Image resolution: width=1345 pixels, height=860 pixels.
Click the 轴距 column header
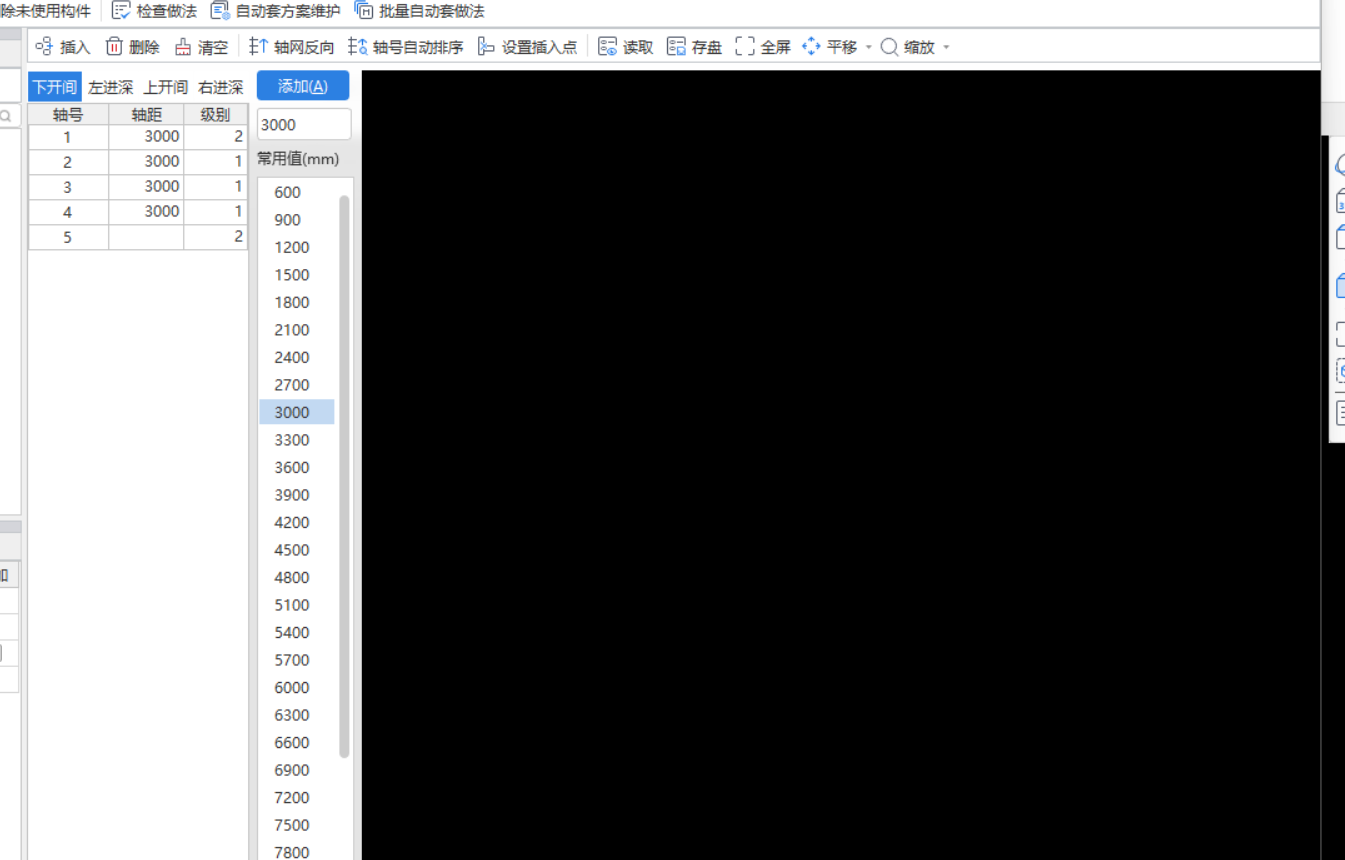(146, 114)
